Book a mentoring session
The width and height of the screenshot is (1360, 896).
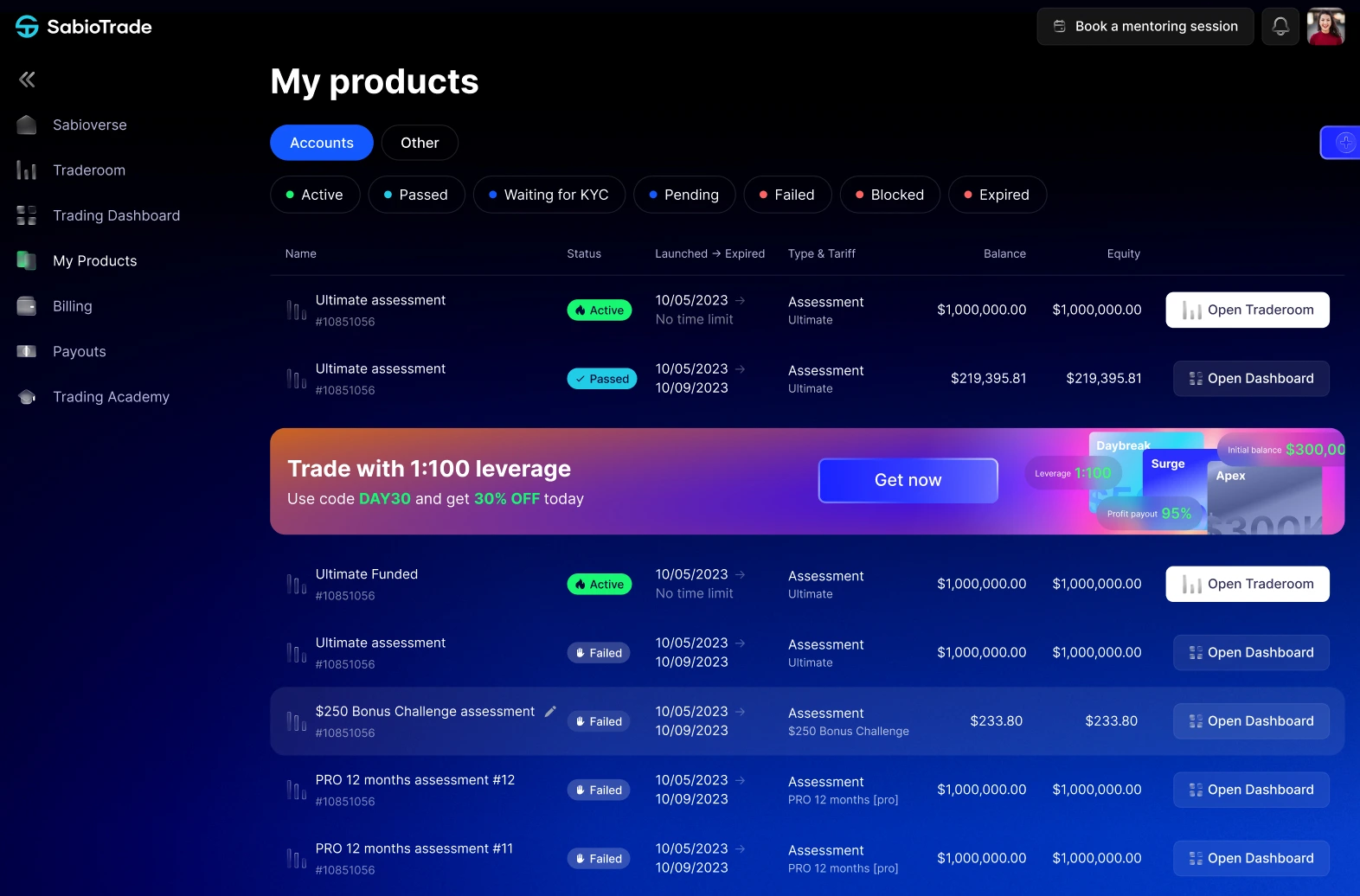pyautogui.click(x=1145, y=27)
